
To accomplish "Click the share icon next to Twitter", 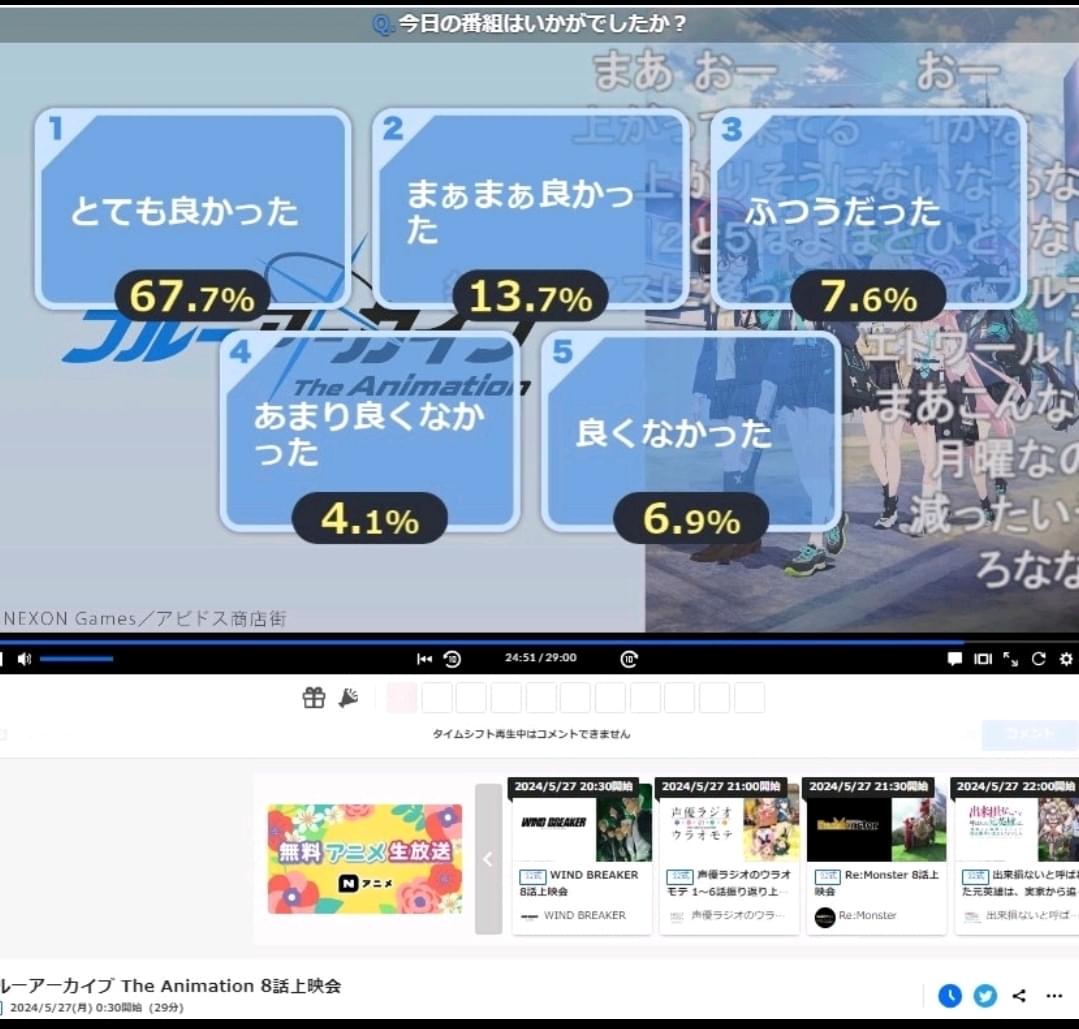I will click(1020, 995).
